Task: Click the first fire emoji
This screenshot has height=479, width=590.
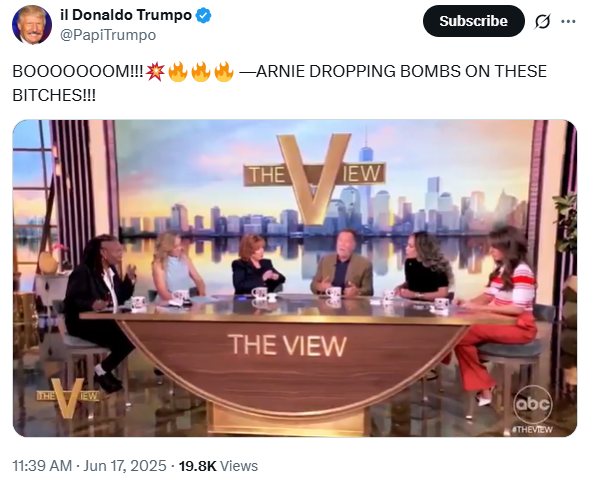Action: 178,71
